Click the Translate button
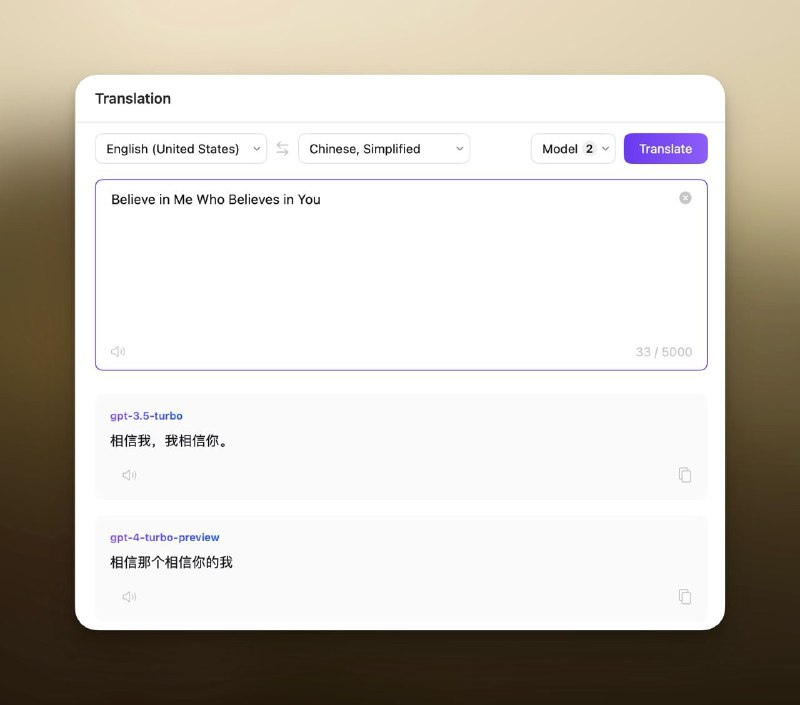This screenshot has width=800, height=705. click(665, 148)
